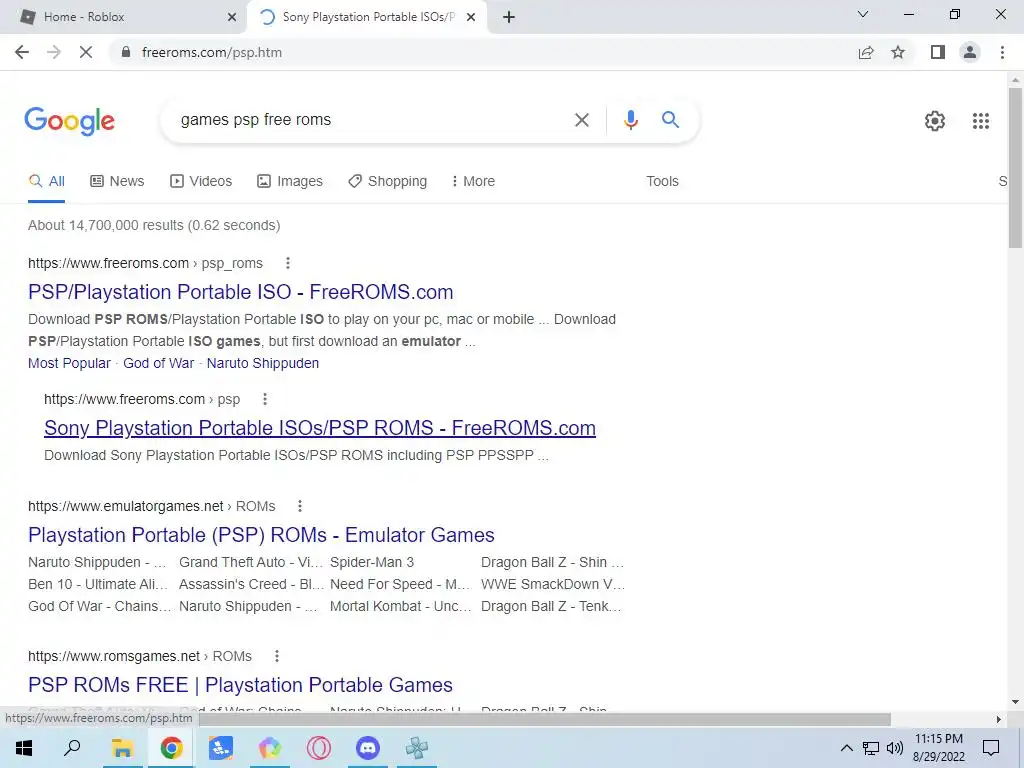Open God of War sitelink
1024x768 pixels.
(x=159, y=363)
